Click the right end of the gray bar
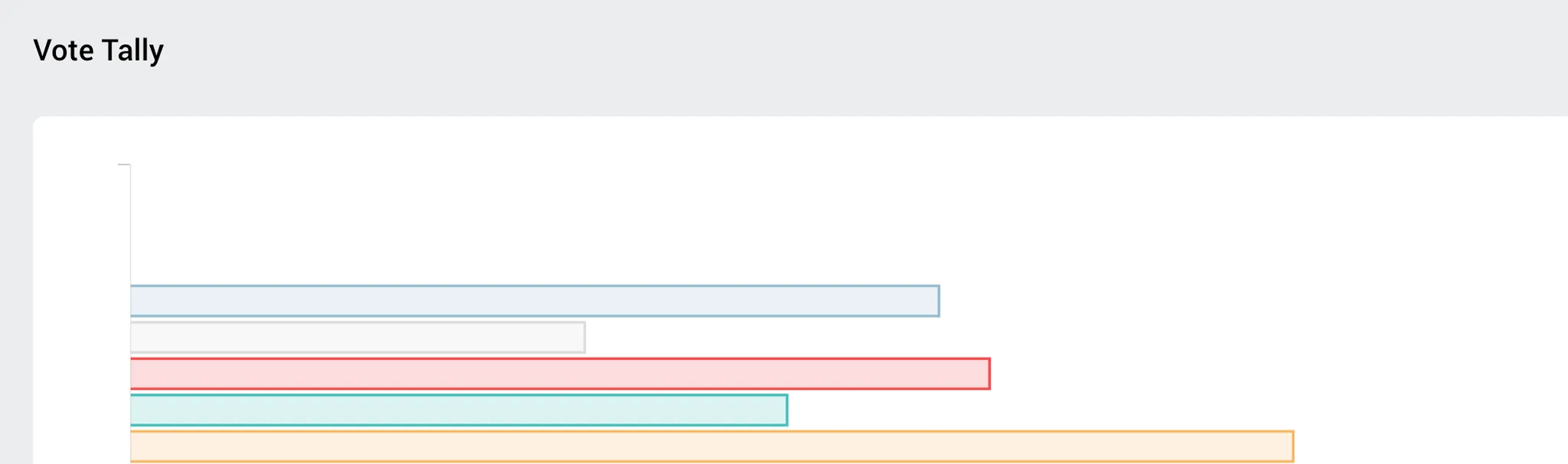The image size is (1568, 464). (x=583, y=338)
